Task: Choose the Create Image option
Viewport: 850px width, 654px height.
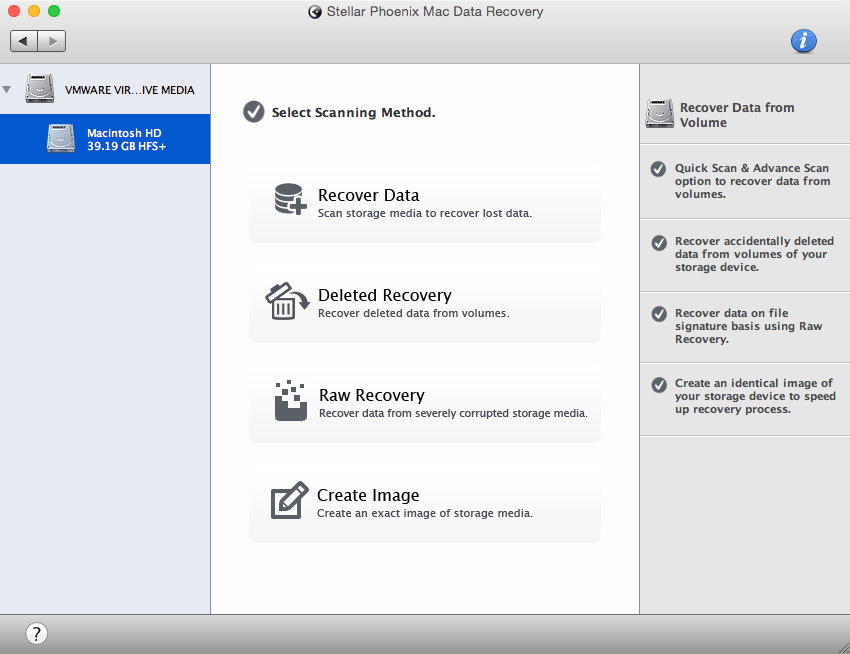Action: point(425,503)
